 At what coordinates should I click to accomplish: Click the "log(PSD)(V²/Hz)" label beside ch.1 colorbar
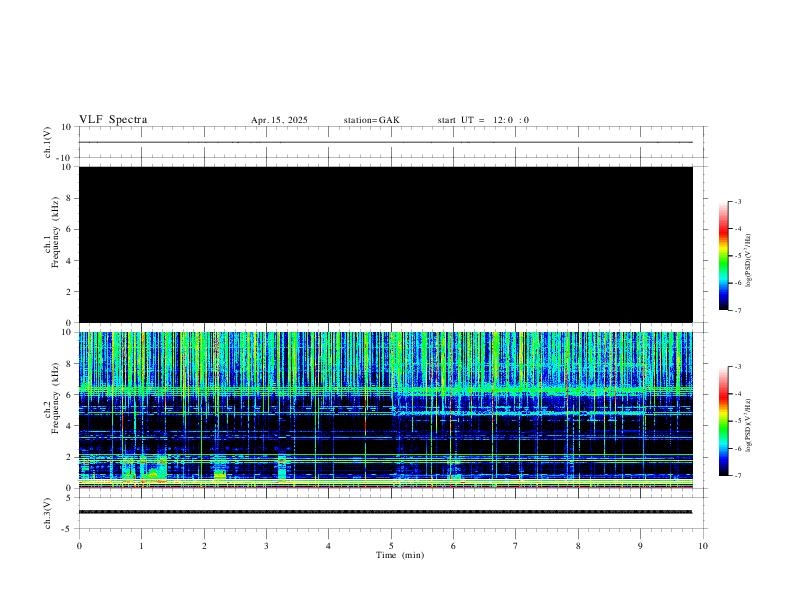click(748, 261)
